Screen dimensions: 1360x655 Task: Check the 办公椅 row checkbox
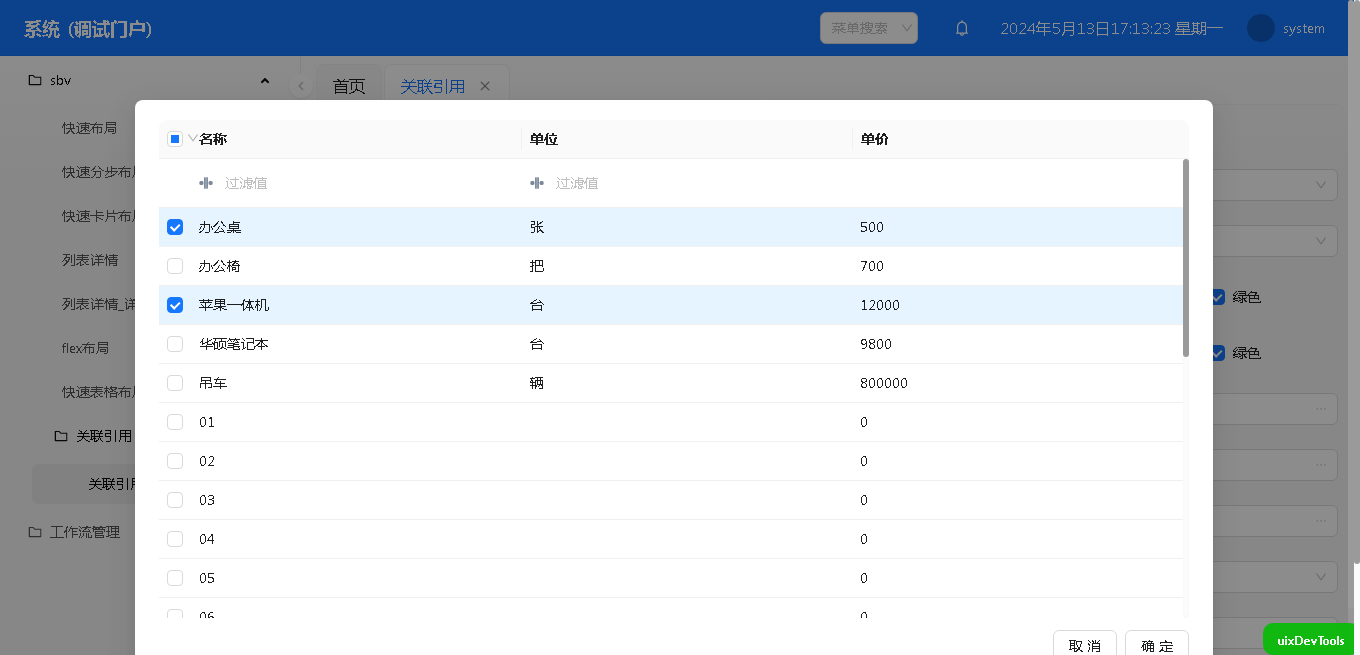point(175,266)
